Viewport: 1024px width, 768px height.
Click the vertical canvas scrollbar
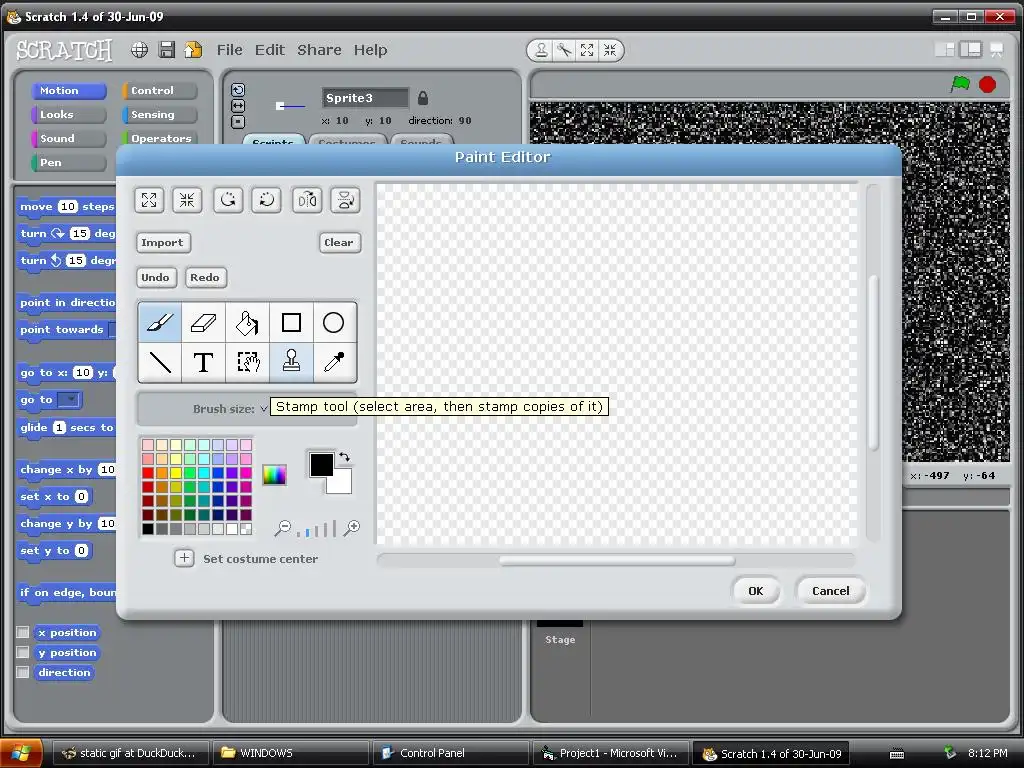coord(873,363)
